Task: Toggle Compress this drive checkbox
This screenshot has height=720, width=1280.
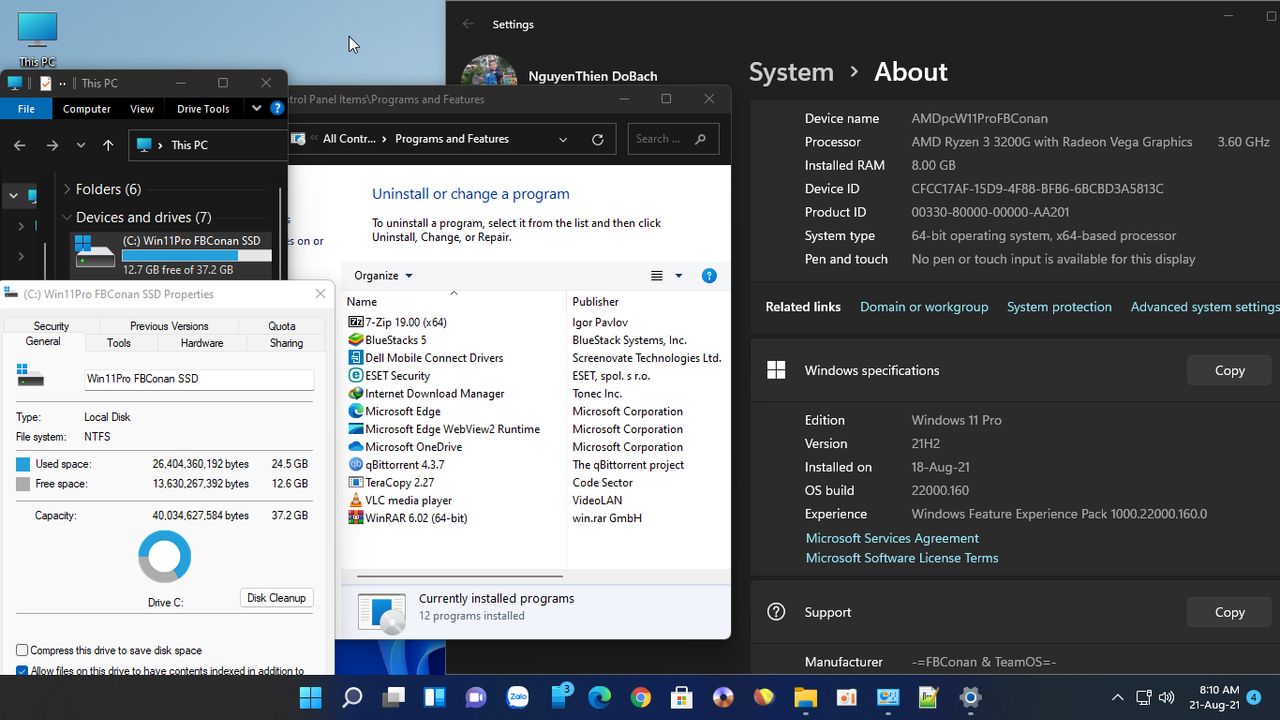Action: point(22,650)
